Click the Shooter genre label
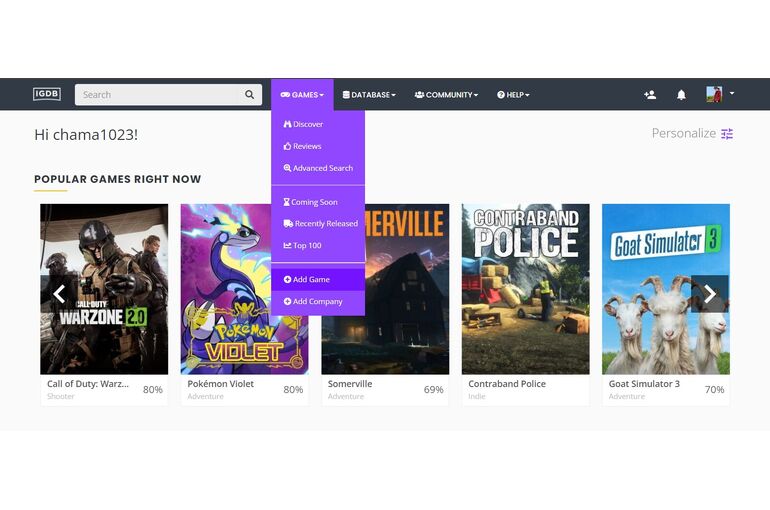Screen dimensions: 770x510 point(61,396)
